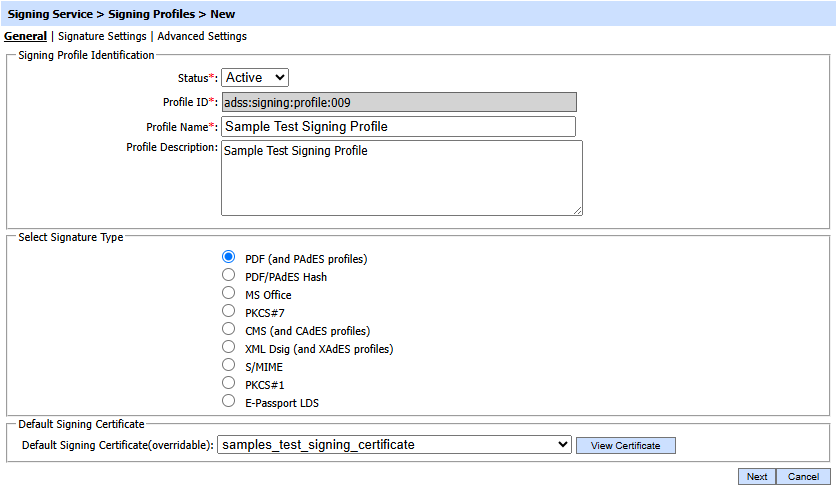Screen dimensions: 837x488
Task: Open the Advanced Settings tab
Action: click(x=202, y=36)
